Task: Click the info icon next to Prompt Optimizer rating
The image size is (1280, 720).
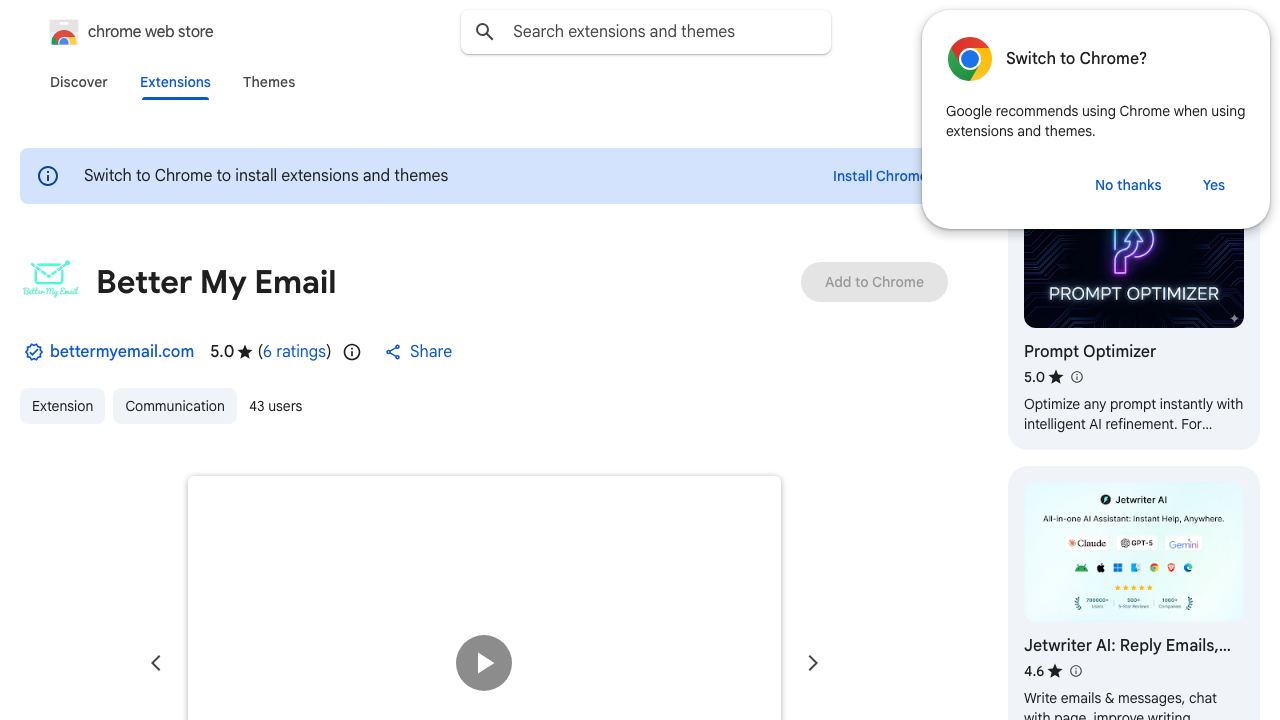Action: click(1077, 377)
